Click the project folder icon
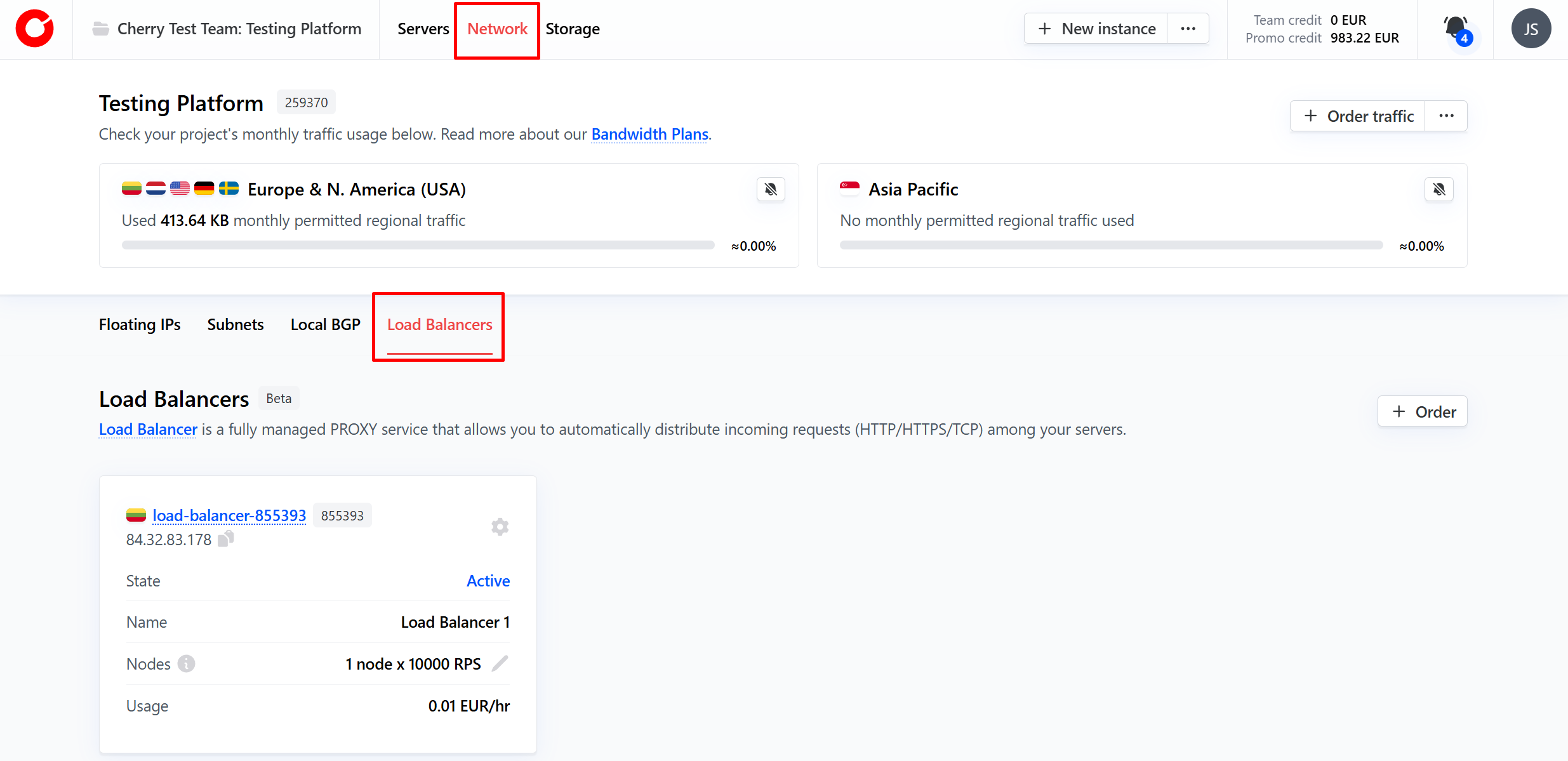 click(x=100, y=29)
